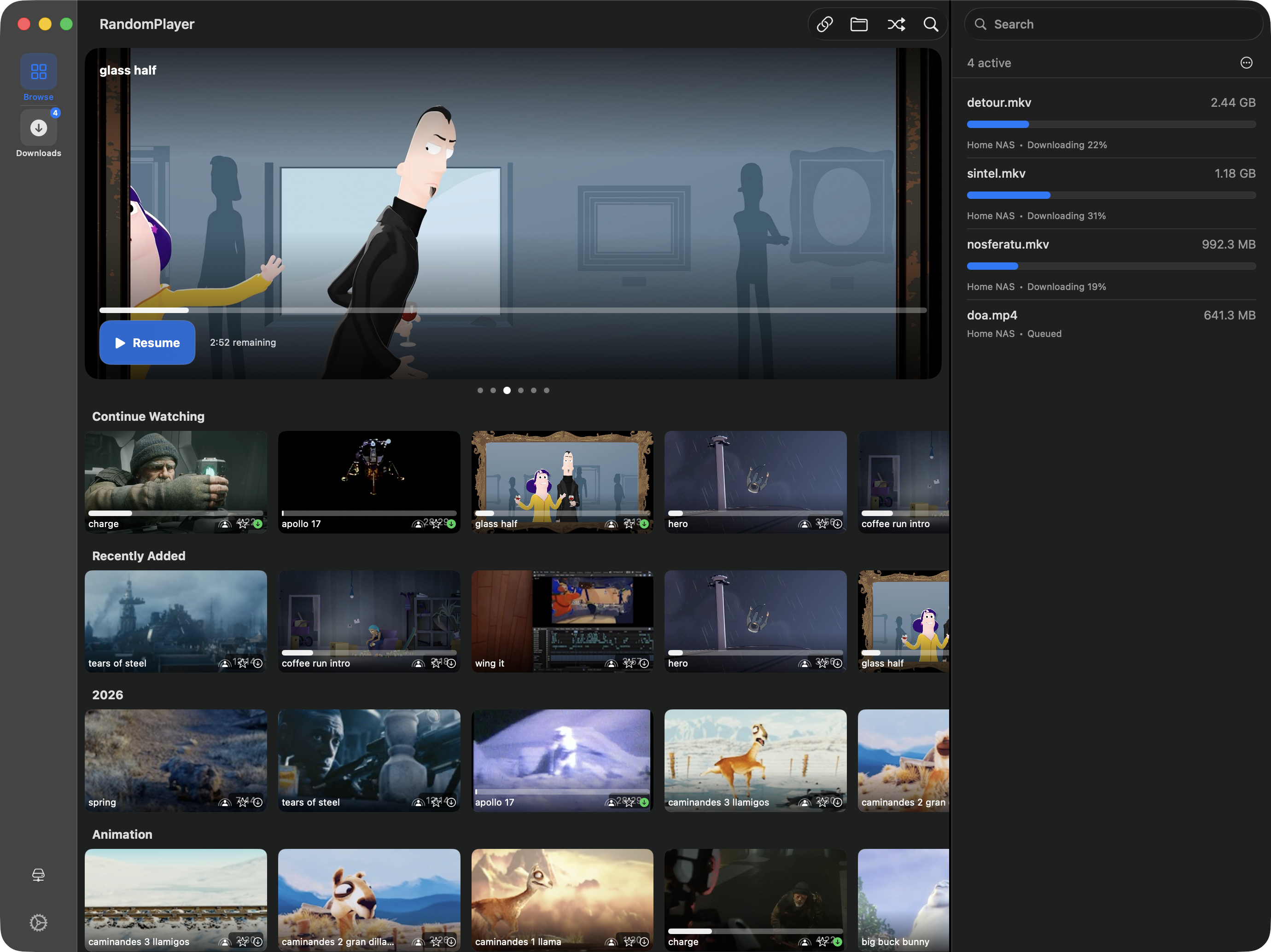1271x952 pixels.
Task: Download coffee run intro in Recently Added
Action: [x=451, y=663]
